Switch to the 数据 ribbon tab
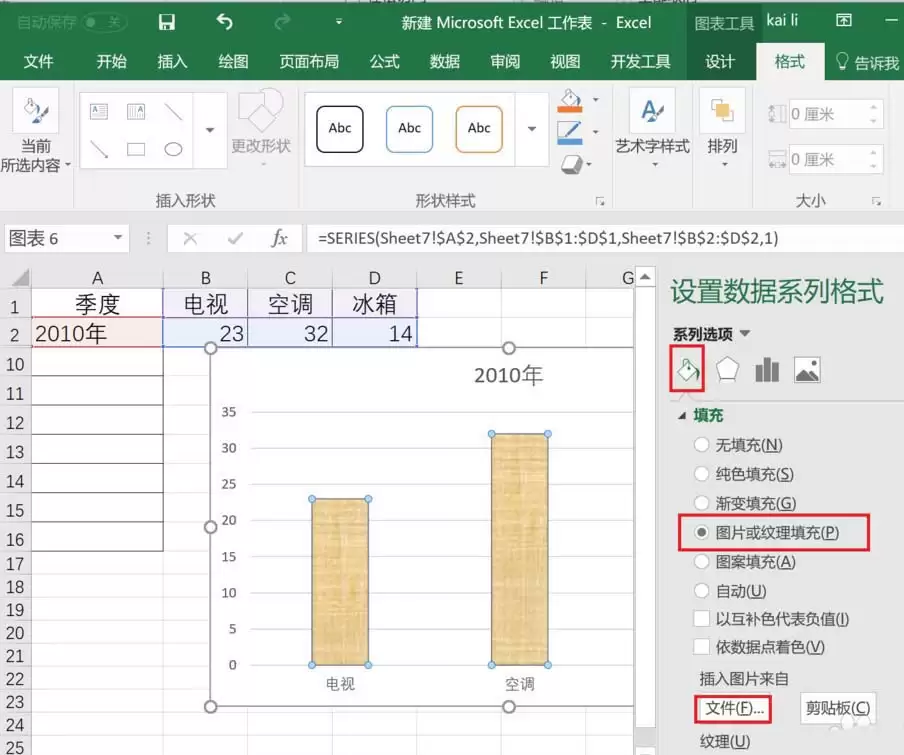The height and width of the screenshot is (755, 904). click(x=445, y=61)
